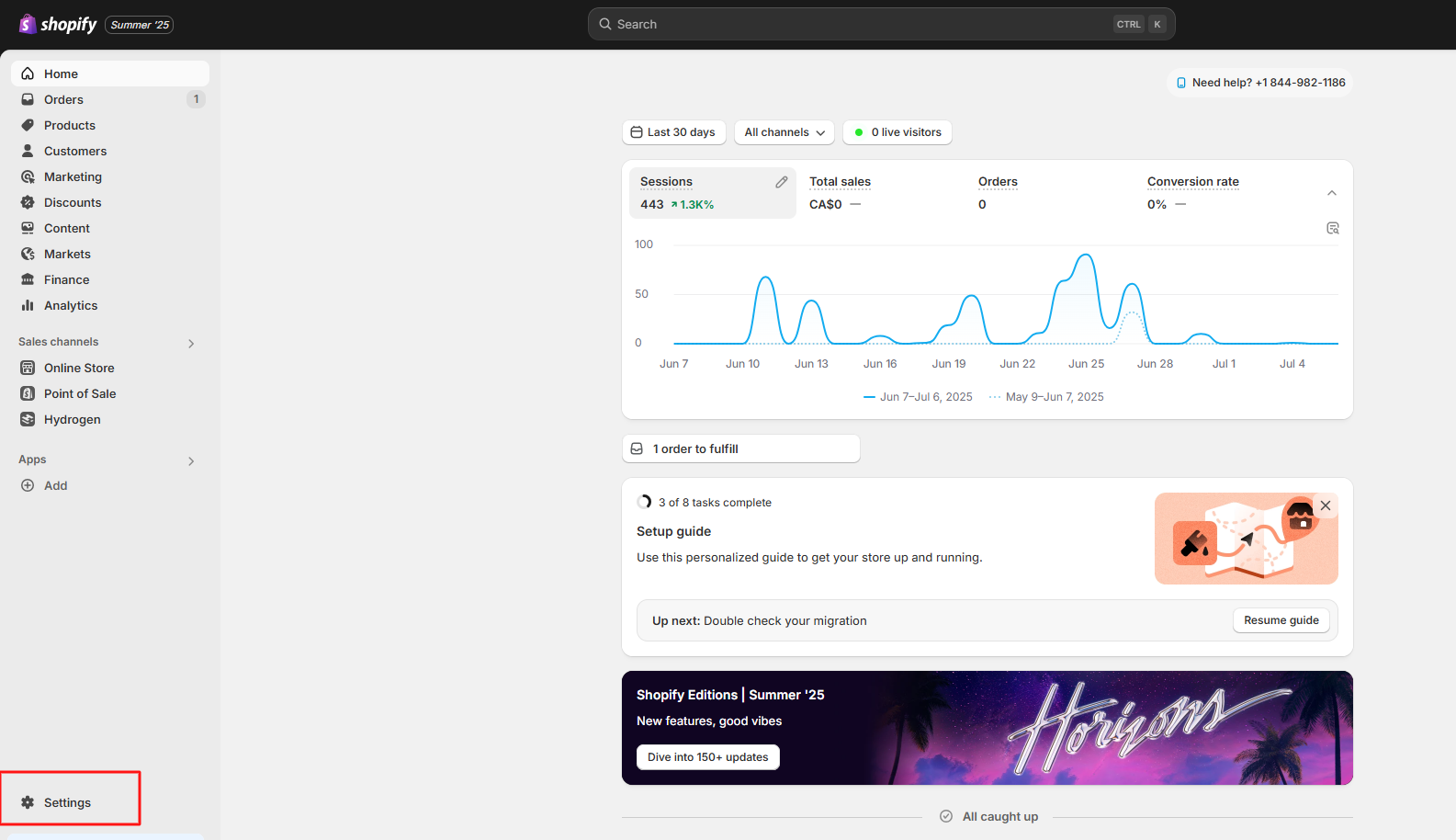Select the Orders metric in chart card
Image resolution: width=1456 pixels, height=840 pixels.
[1051, 193]
